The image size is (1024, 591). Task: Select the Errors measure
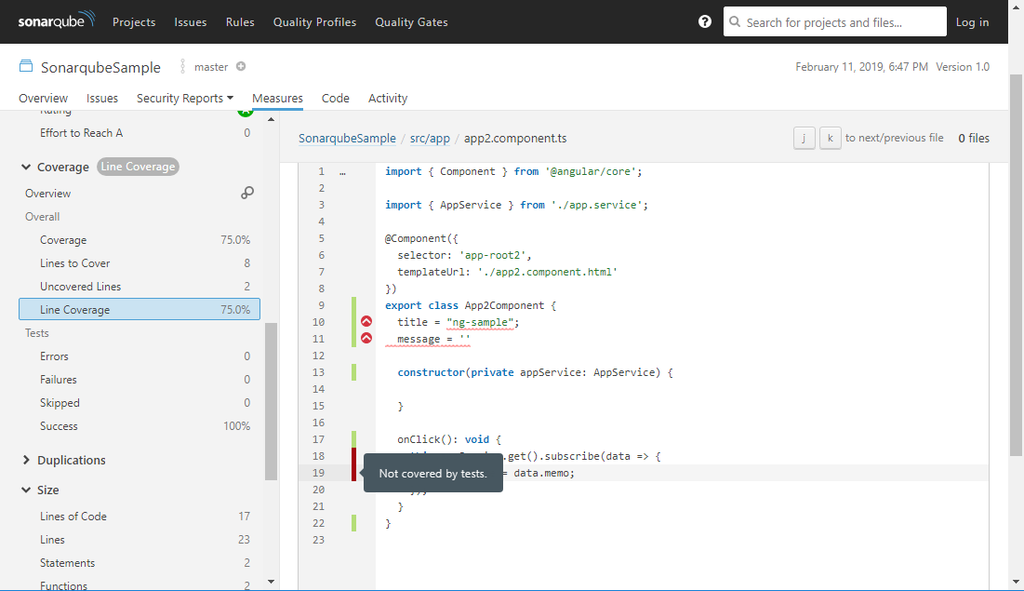[139, 356]
